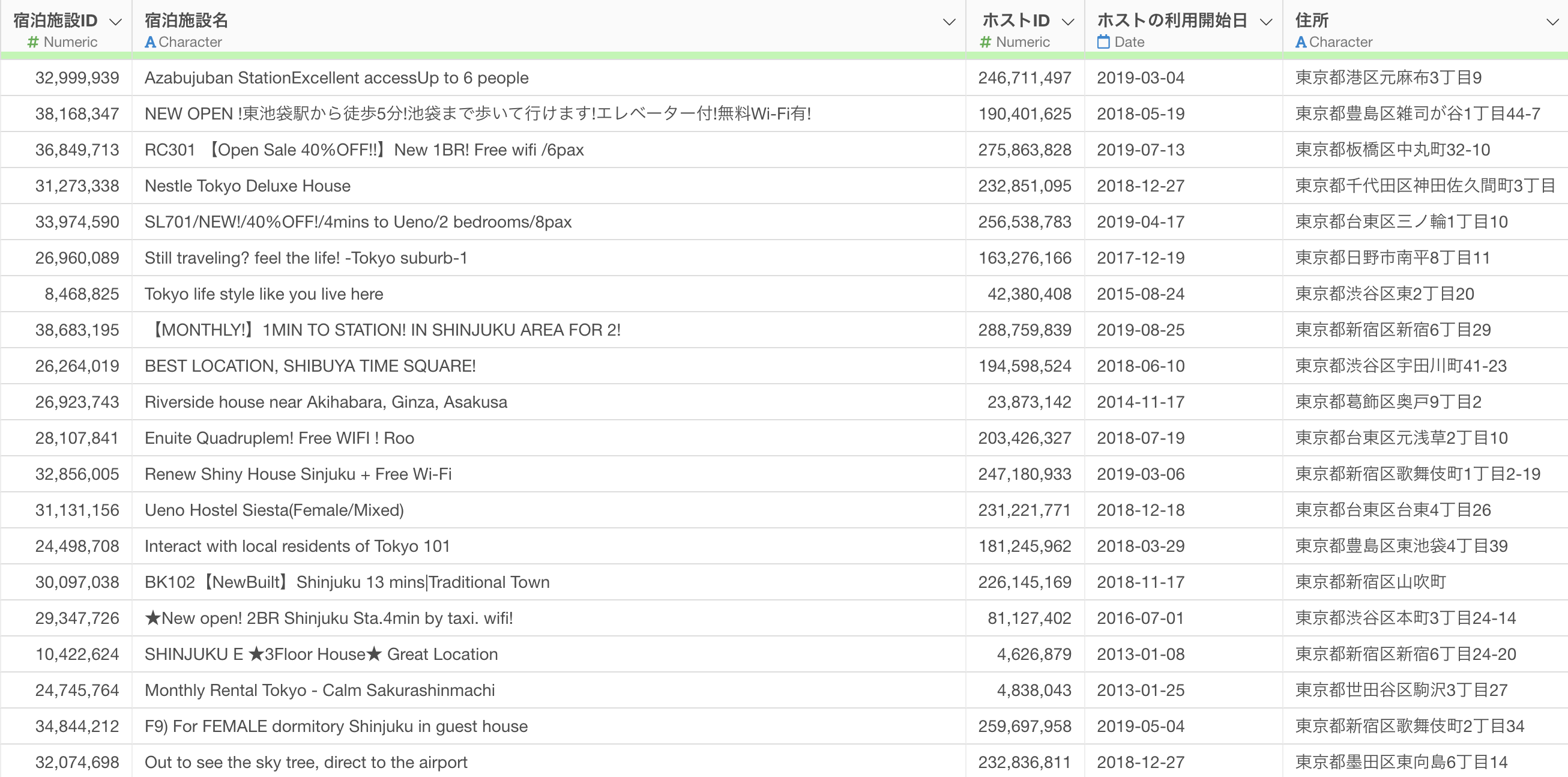The height and width of the screenshot is (777, 1568).
Task: Click Nestle Tokyo Deluxe House
Action: (x=247, y=186)
